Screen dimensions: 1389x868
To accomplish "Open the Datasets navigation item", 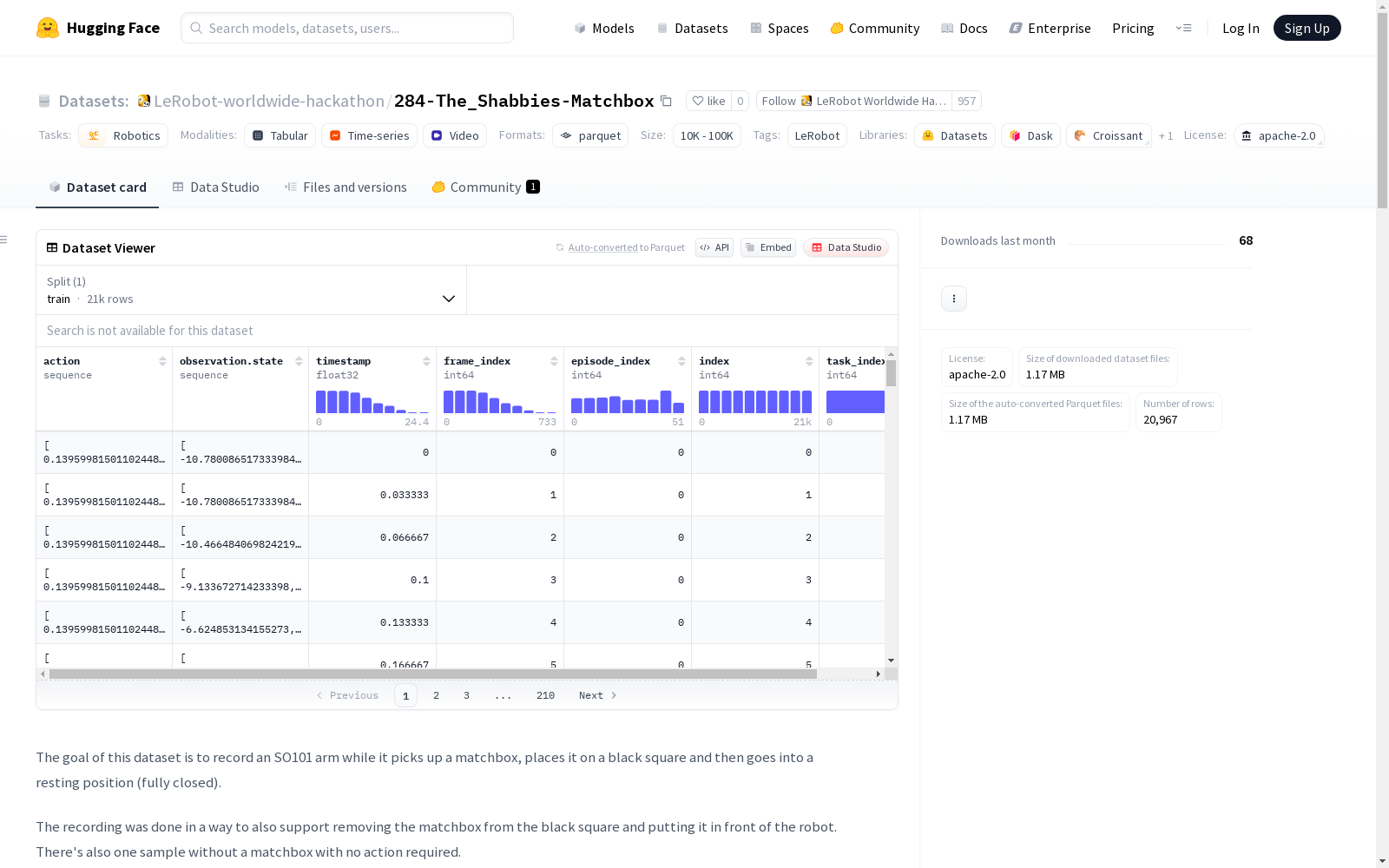I will (x=692, y=28).
